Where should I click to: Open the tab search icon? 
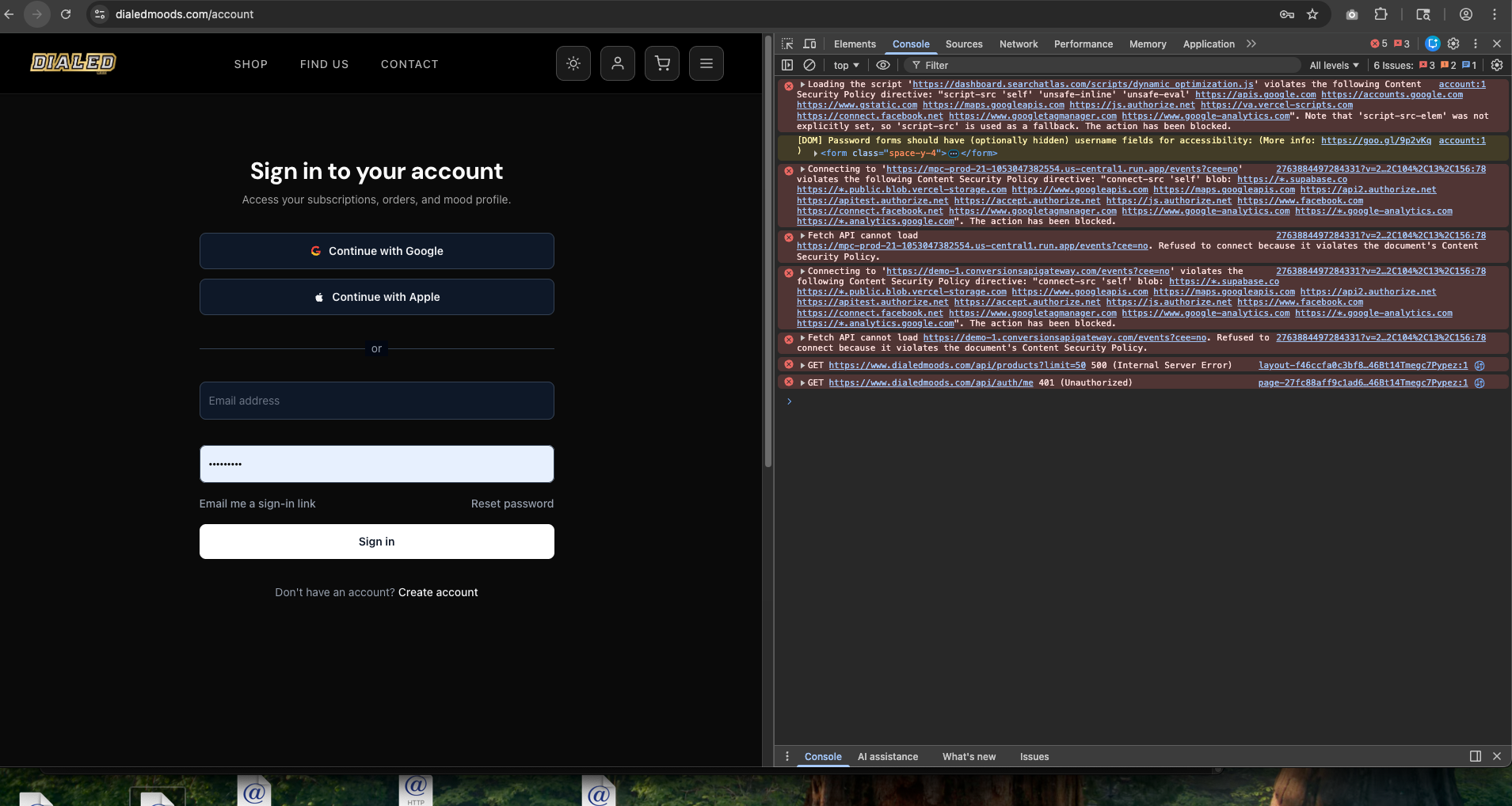coord(1423,14)
